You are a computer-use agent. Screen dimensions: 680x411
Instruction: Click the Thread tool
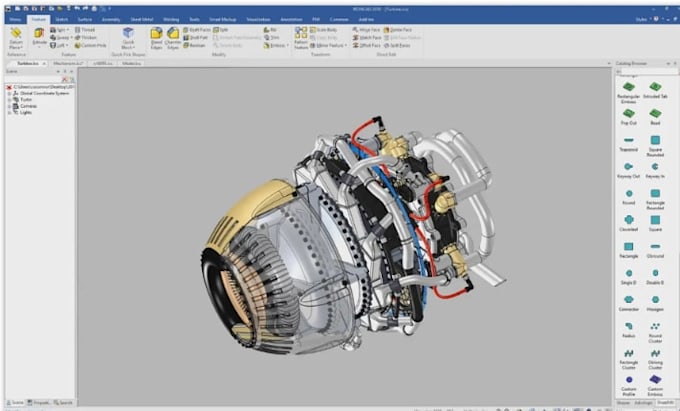pyautogui.click(x=85, y=30)
